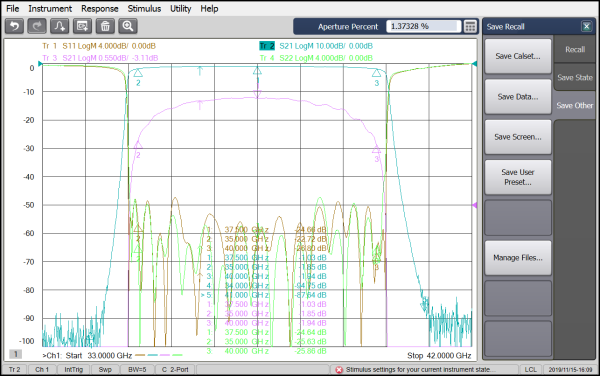
Task: Click the Undo arrow toolbar icon
Action: [x=15, y=26]
